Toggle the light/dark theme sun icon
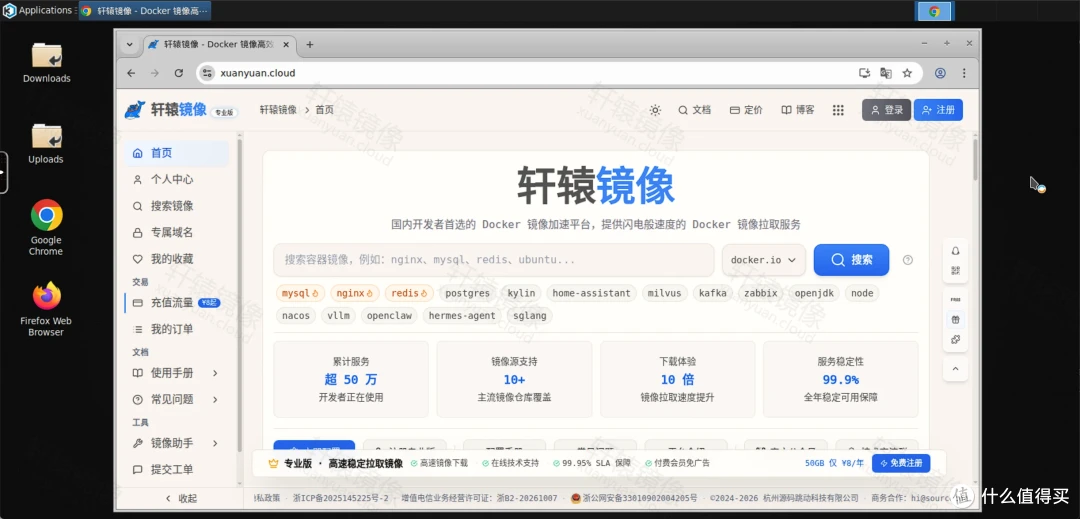This screenshot has width=1080, height=519. (x=655, y=110)
